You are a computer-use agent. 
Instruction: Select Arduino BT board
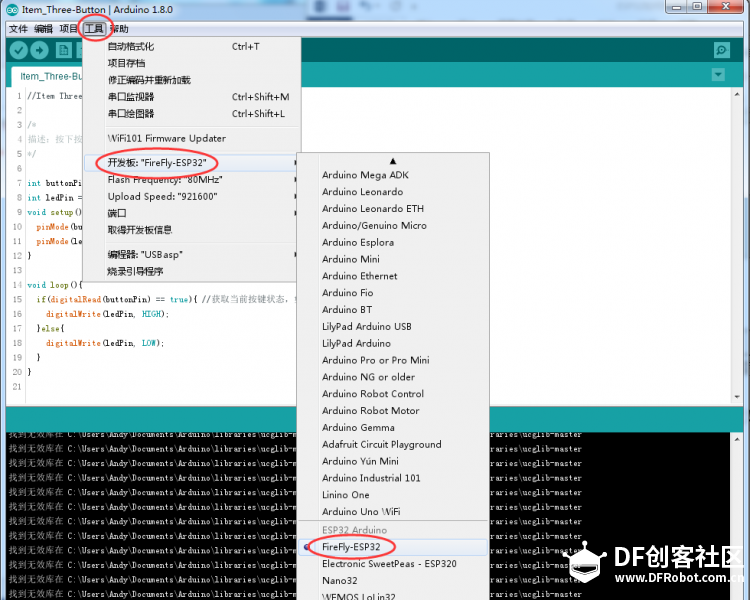[x=393, y=310]
